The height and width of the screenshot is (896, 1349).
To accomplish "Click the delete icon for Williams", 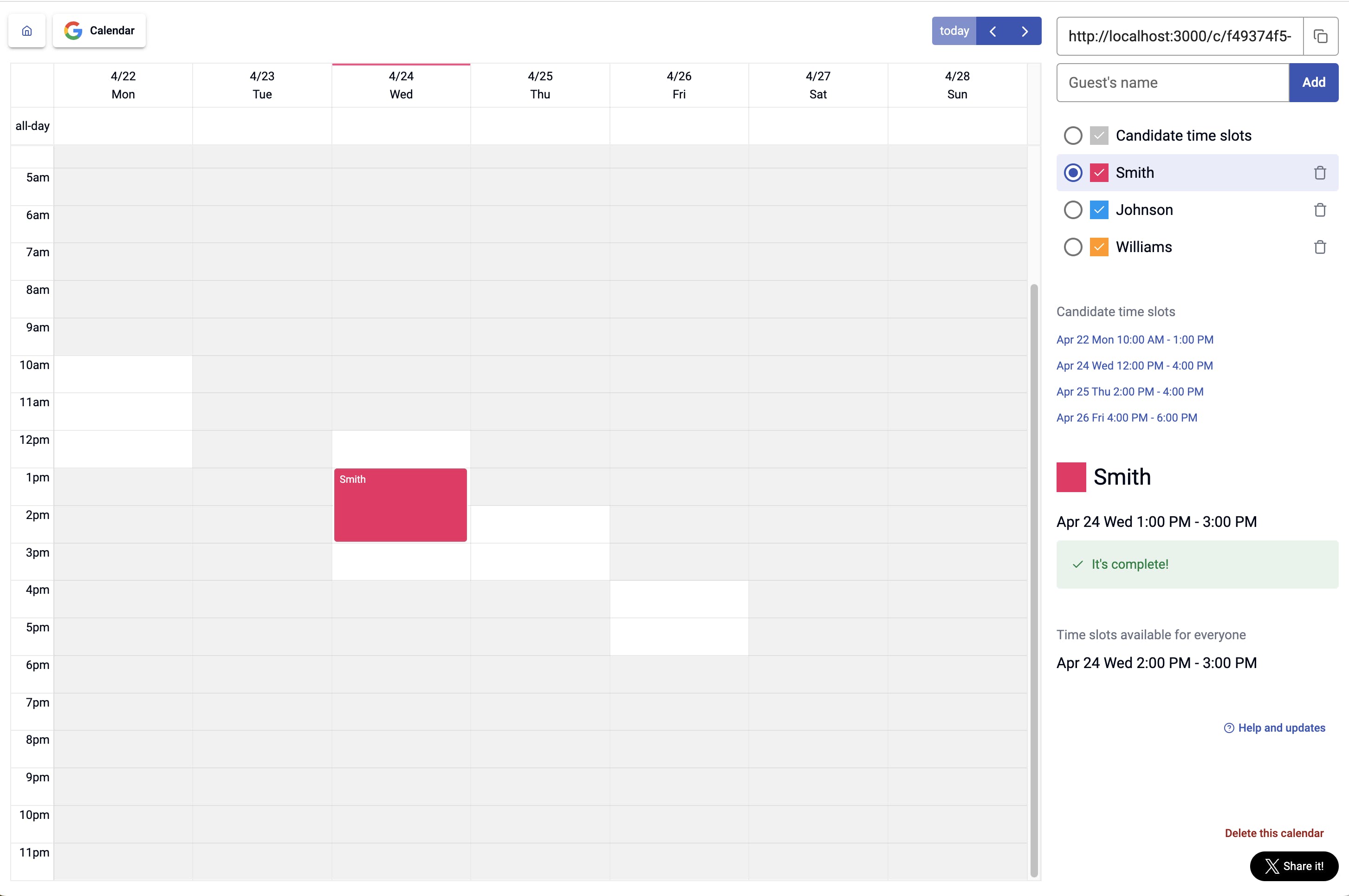I will (1321, 247).
